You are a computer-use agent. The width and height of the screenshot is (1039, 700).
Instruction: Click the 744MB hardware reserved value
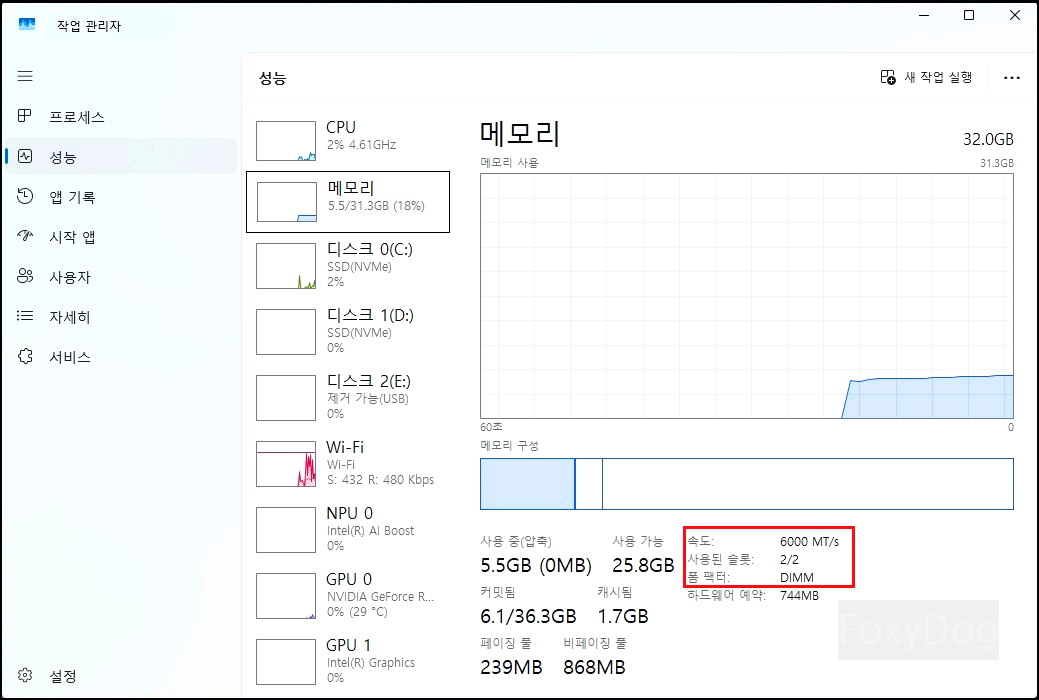click(799, 595)
